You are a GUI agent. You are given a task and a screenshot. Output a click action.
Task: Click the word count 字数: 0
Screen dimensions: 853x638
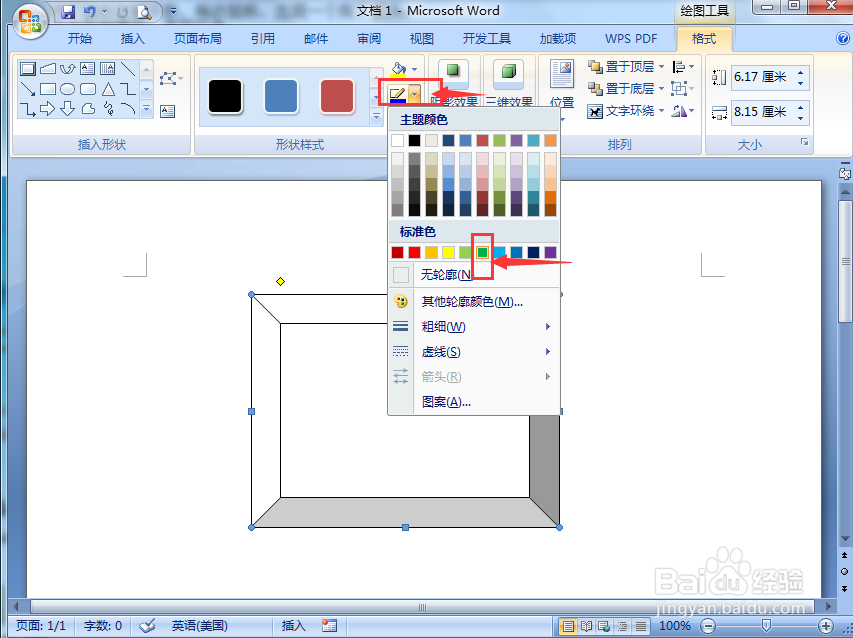(103, 625)
